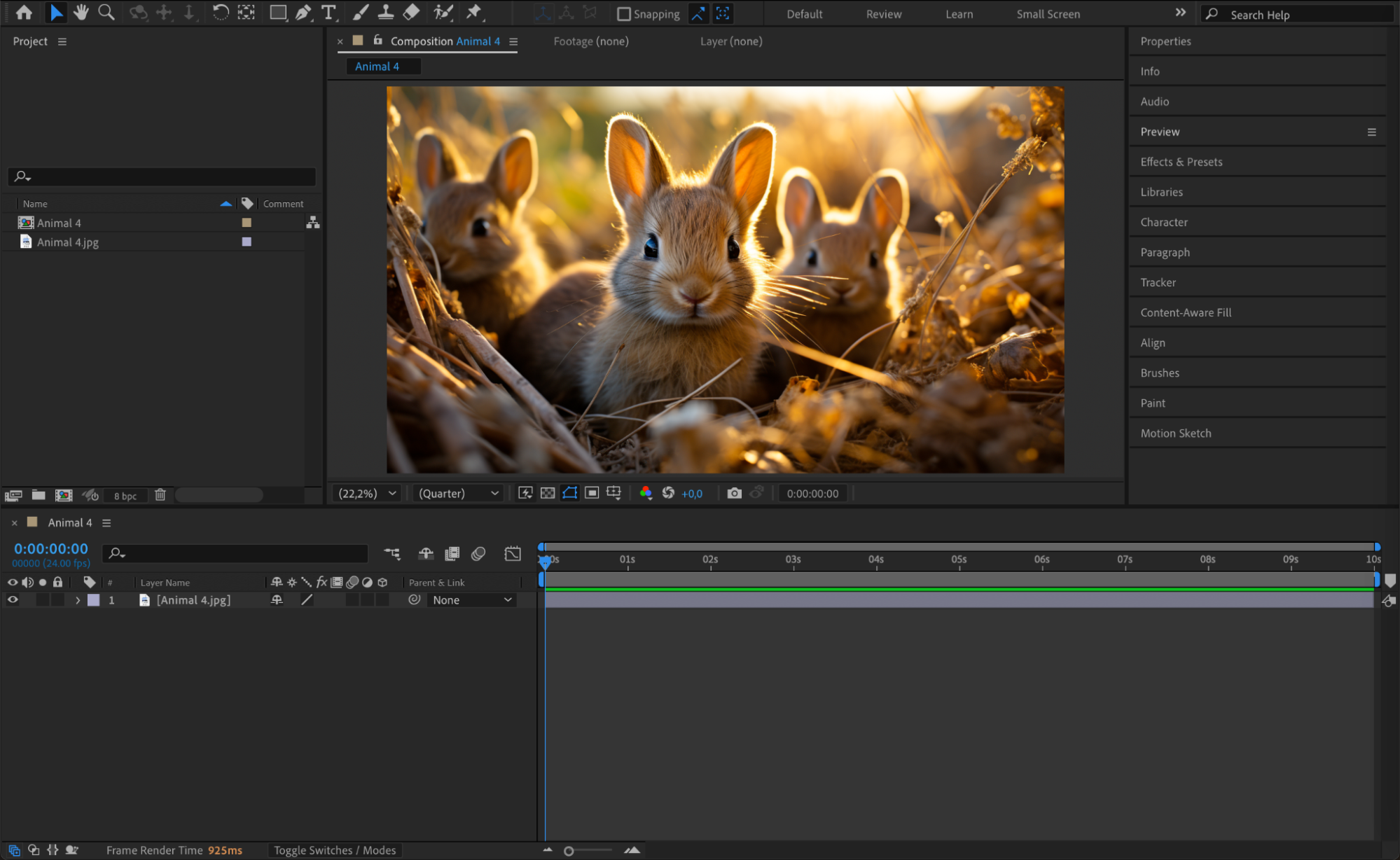Click the 8 bpc color depth button

point(125,496)
